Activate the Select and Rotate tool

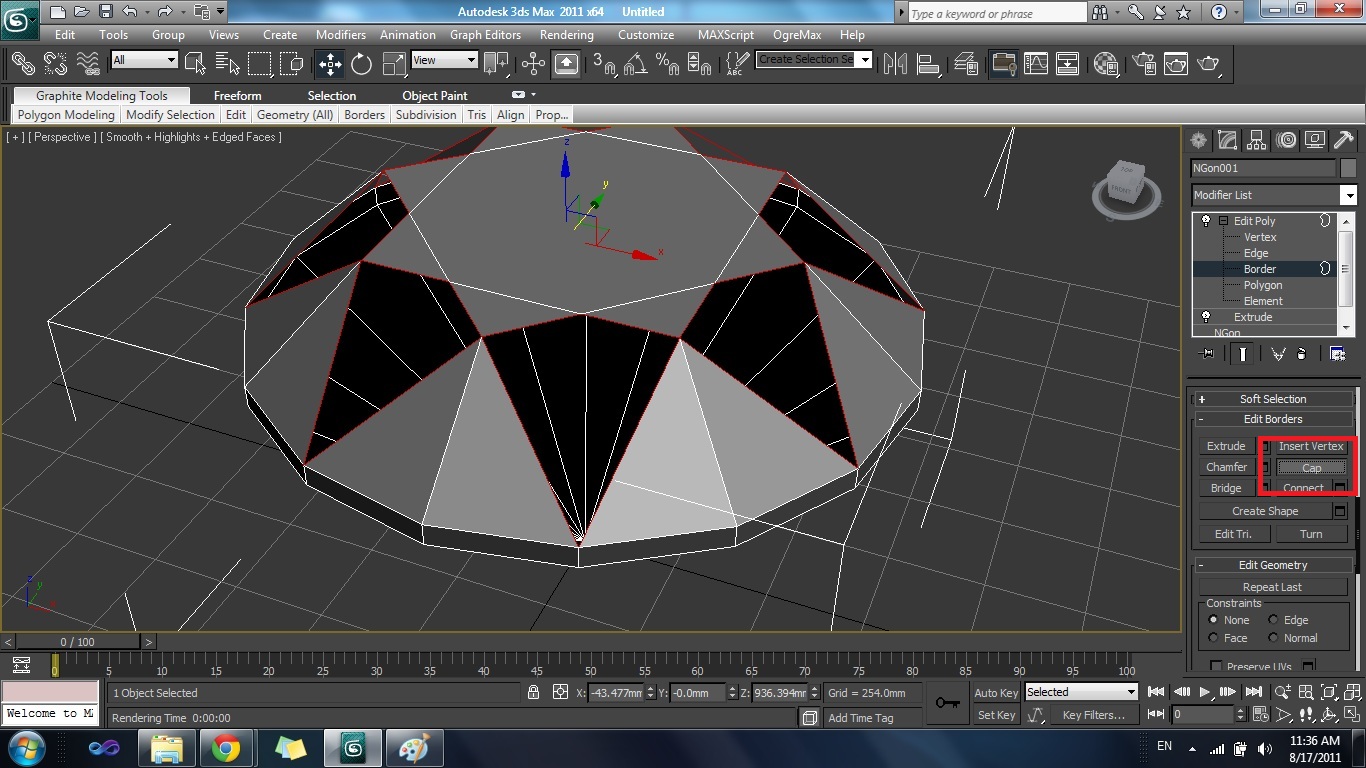[x=362, y=64]
